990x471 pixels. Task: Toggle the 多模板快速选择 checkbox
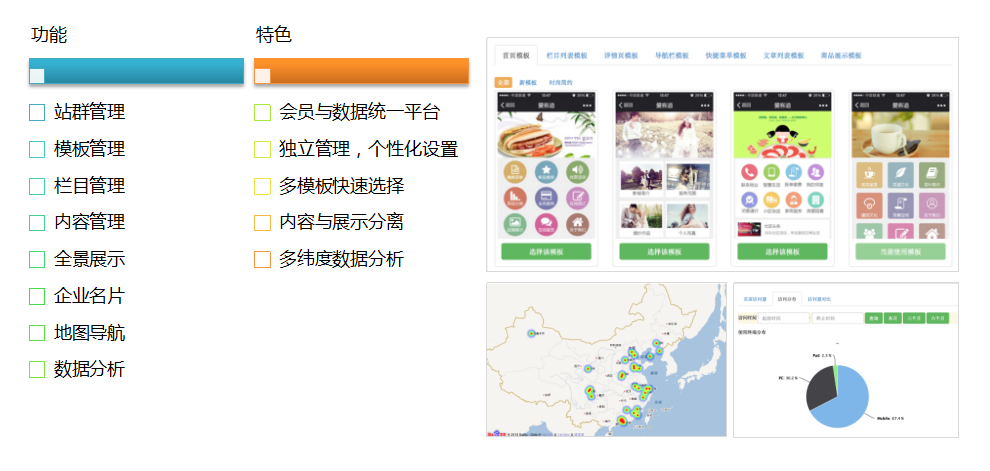[x=262, y=186]
